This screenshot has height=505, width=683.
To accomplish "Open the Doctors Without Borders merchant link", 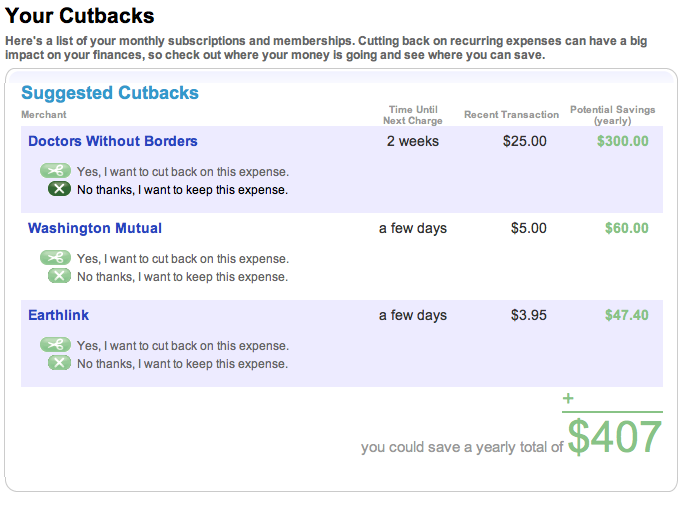I will coord(113,141).
